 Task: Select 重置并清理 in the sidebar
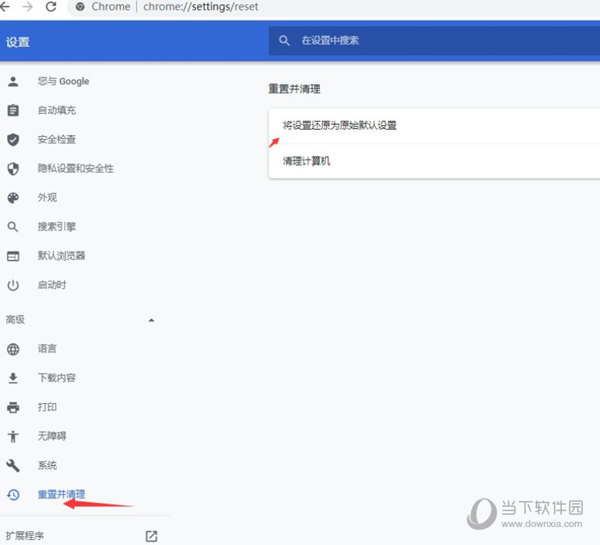[61, 494]
